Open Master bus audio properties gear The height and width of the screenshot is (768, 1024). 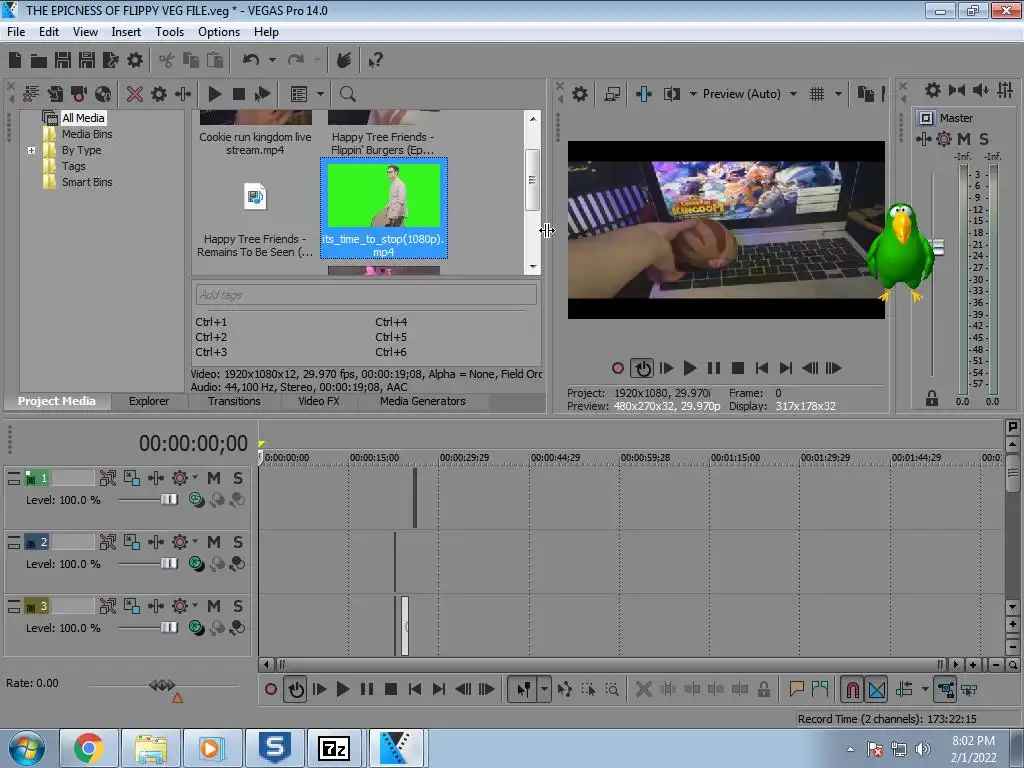(933, 90)
